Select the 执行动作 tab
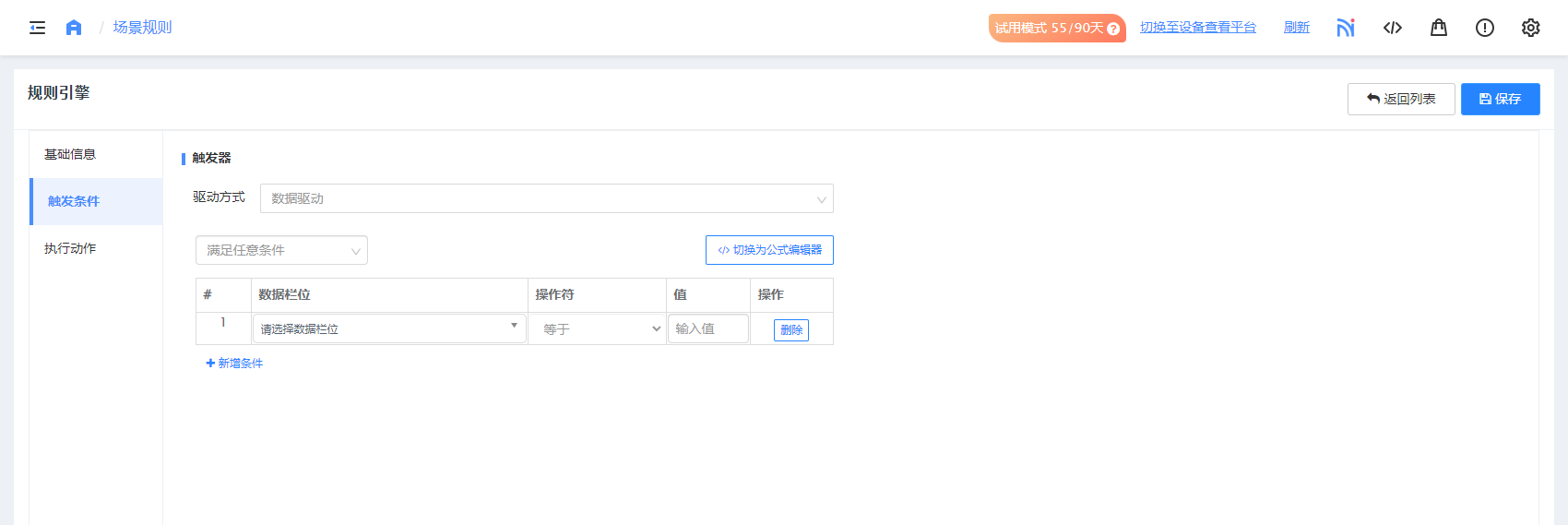The width and height of the screenshot is (1568, 525). click(70, 248)
